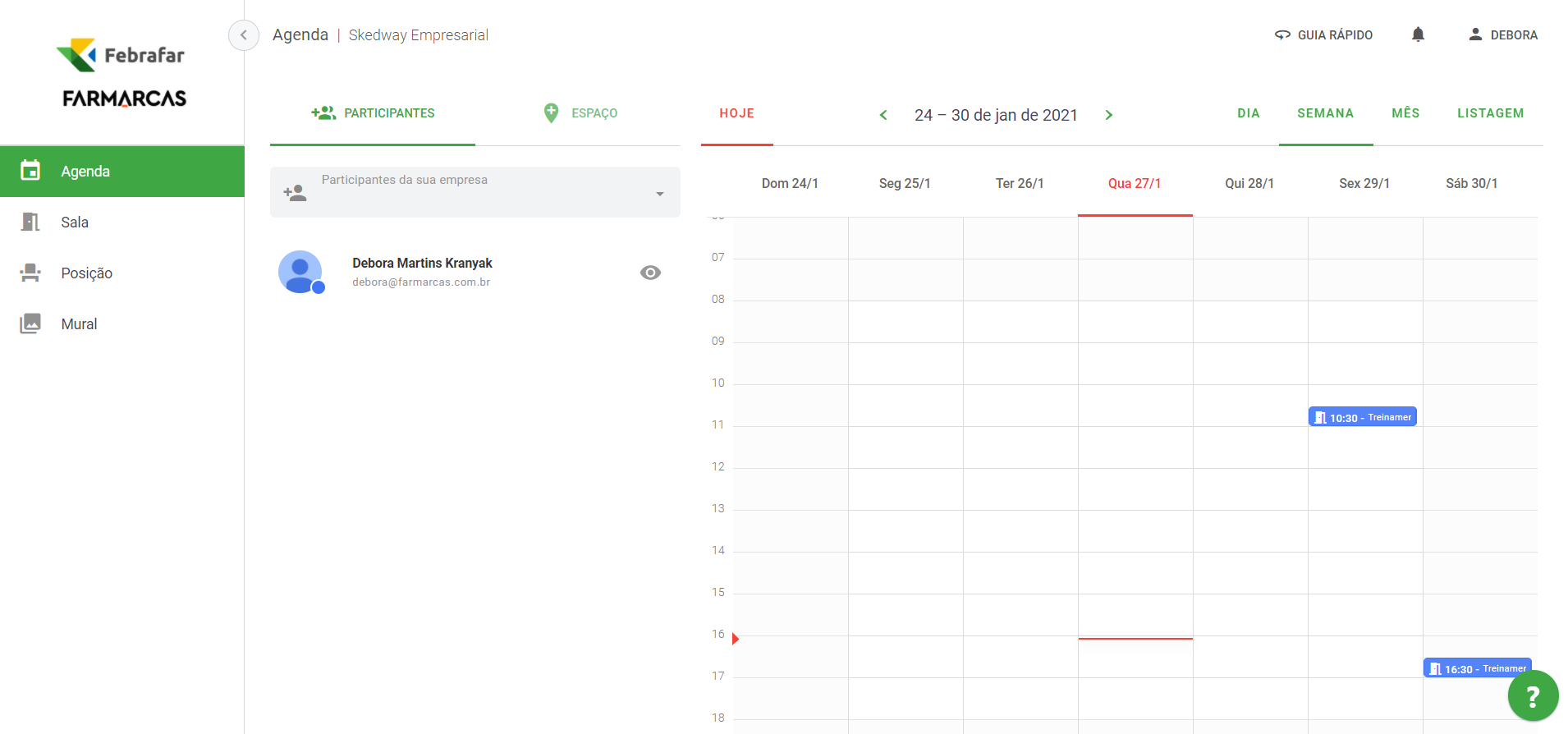Click the add participant icon in search field
1568x734 pixels.
[x=295, y=193]
